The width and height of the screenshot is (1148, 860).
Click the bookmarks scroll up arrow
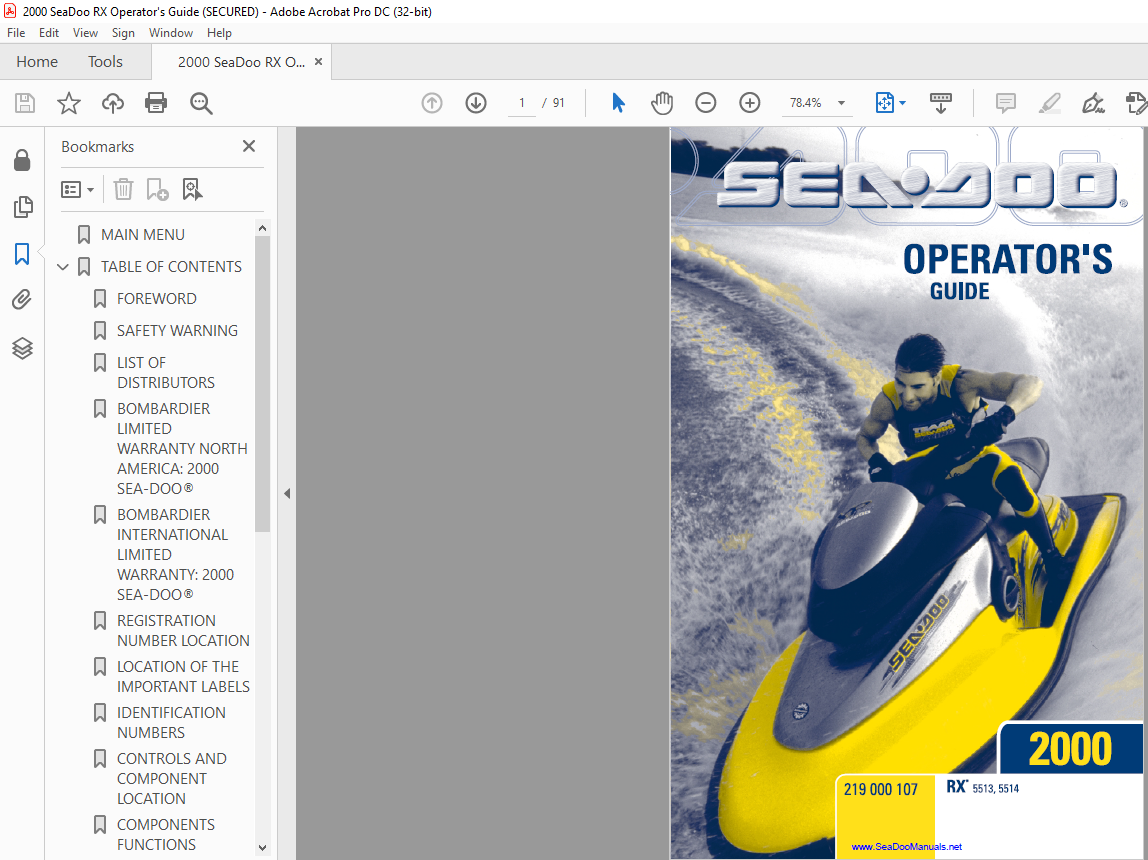[x=263, y=228]
